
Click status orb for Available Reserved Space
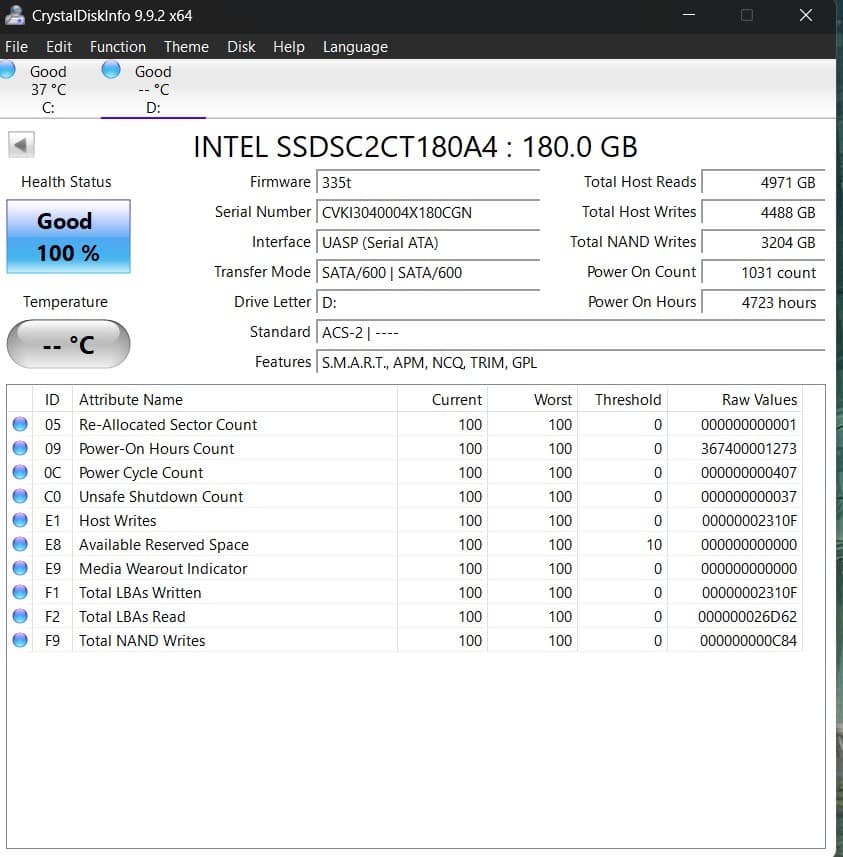[x=20, y=544]
